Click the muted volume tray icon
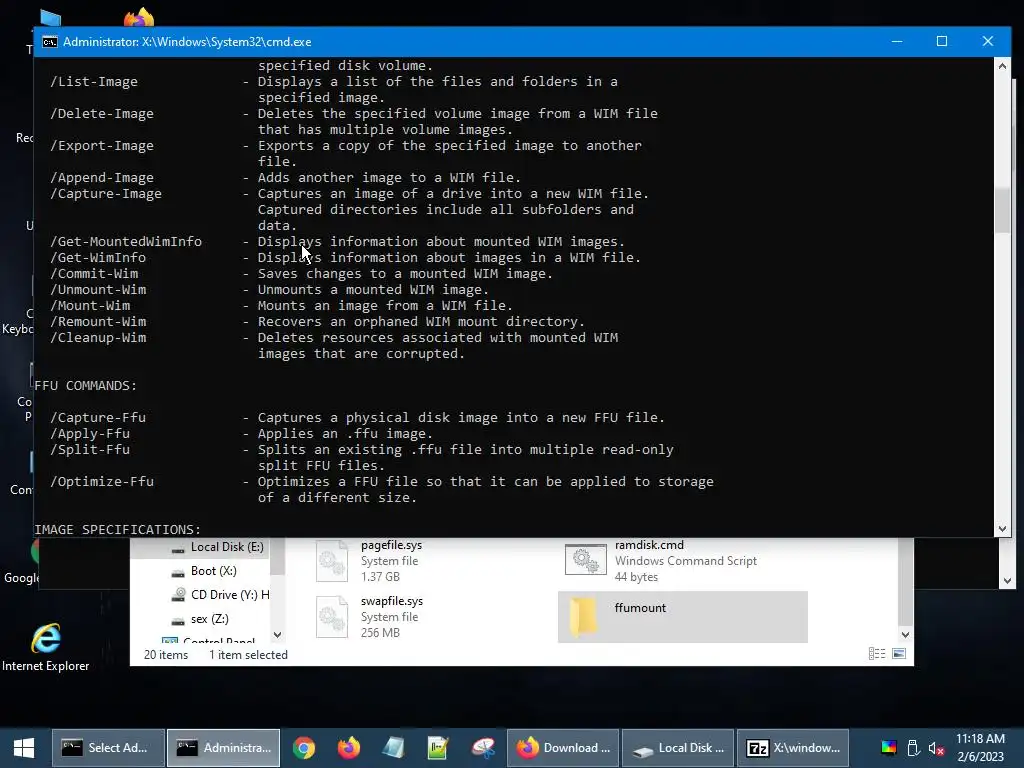Viewport: 1024px width, 768px height. coord(936,748)
